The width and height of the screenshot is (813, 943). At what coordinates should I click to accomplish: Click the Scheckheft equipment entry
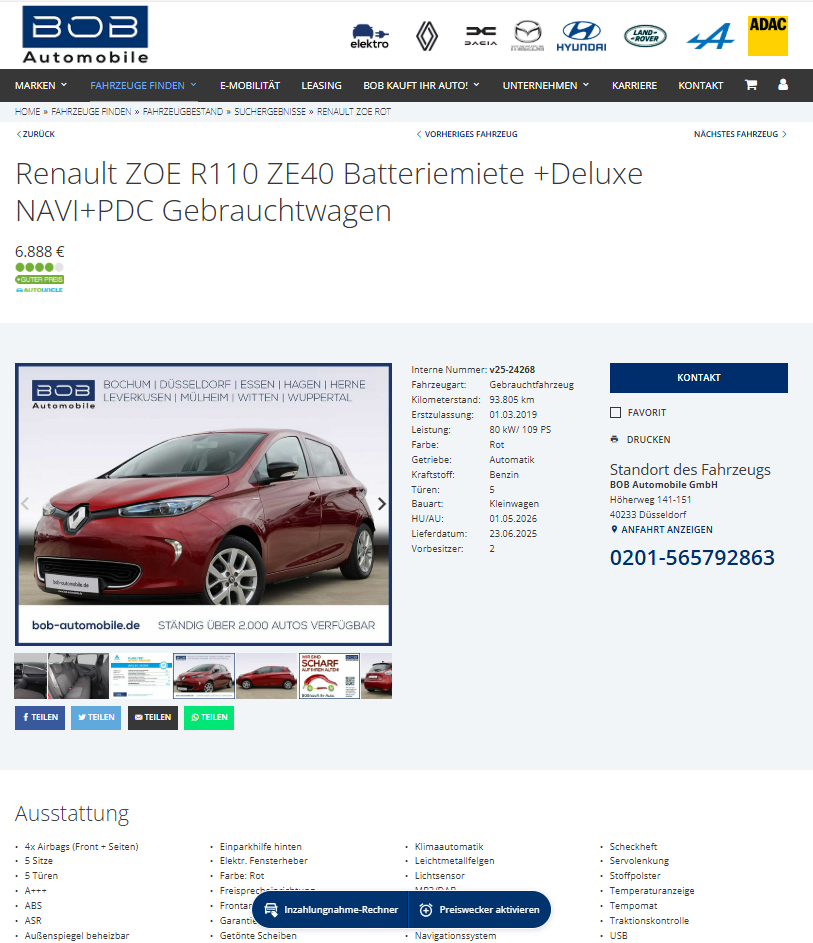(633, 846)
